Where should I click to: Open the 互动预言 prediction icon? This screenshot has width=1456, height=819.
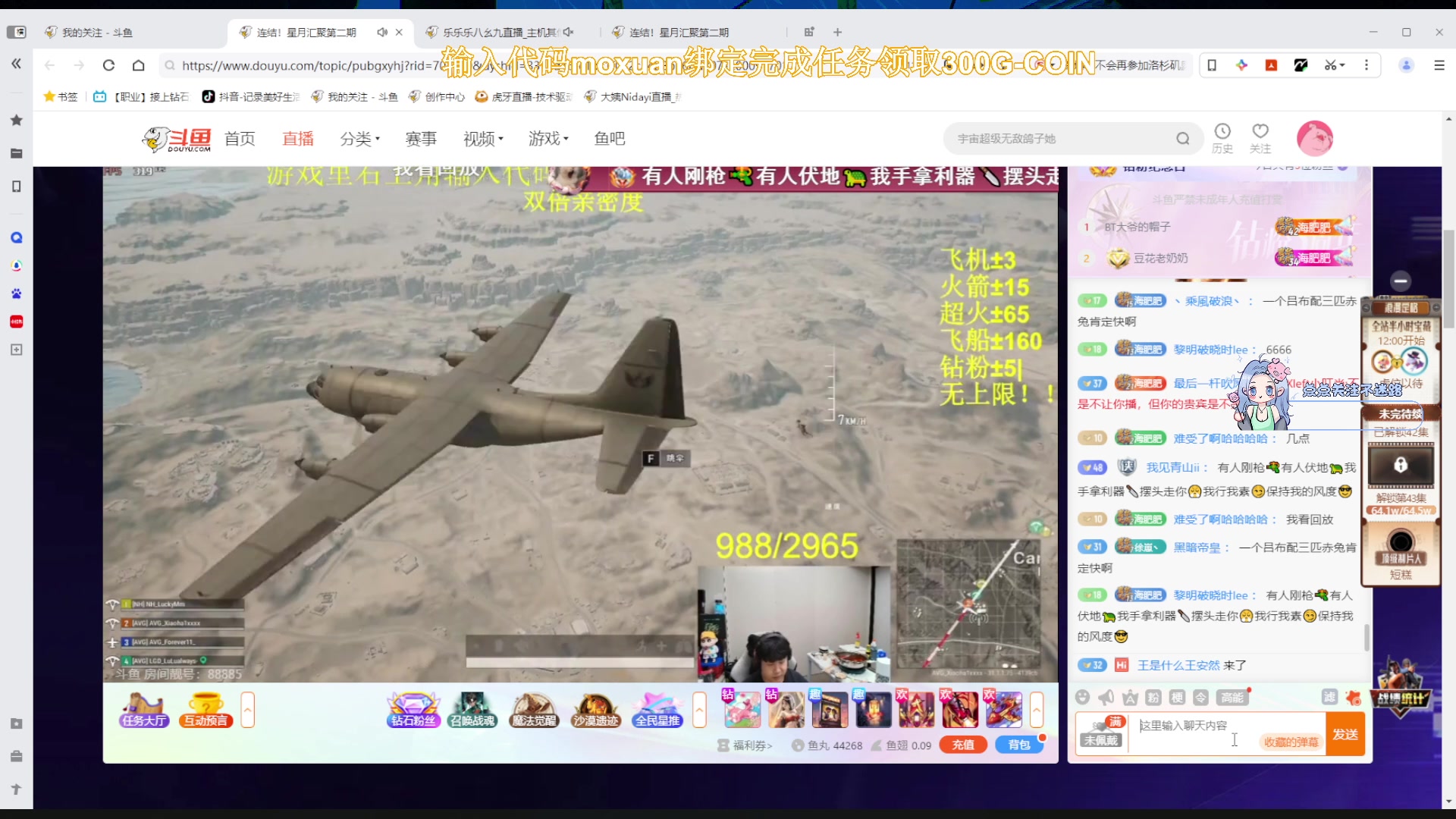point(206,711)
